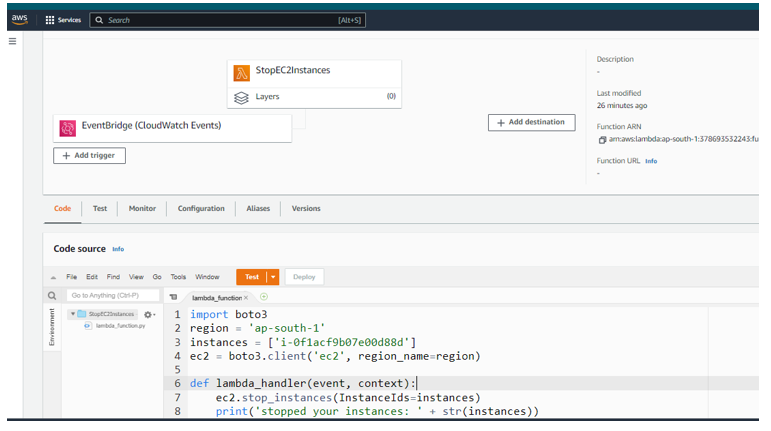The height and width of the screenshot is (431, 771).
Task: Click line number 5 in the gutter
Action: point(178,370)
